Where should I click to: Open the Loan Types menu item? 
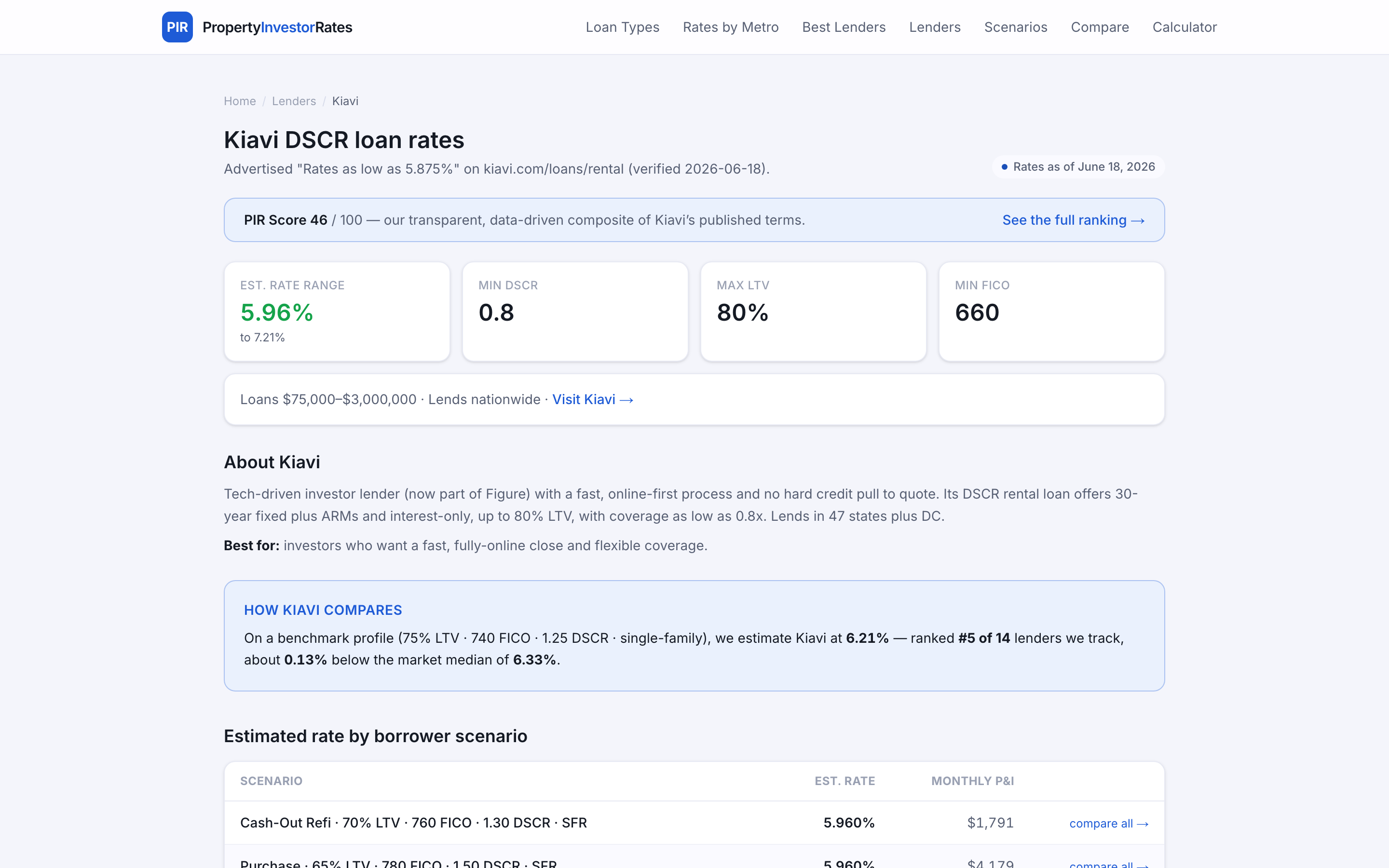click(x=622, y=27)
